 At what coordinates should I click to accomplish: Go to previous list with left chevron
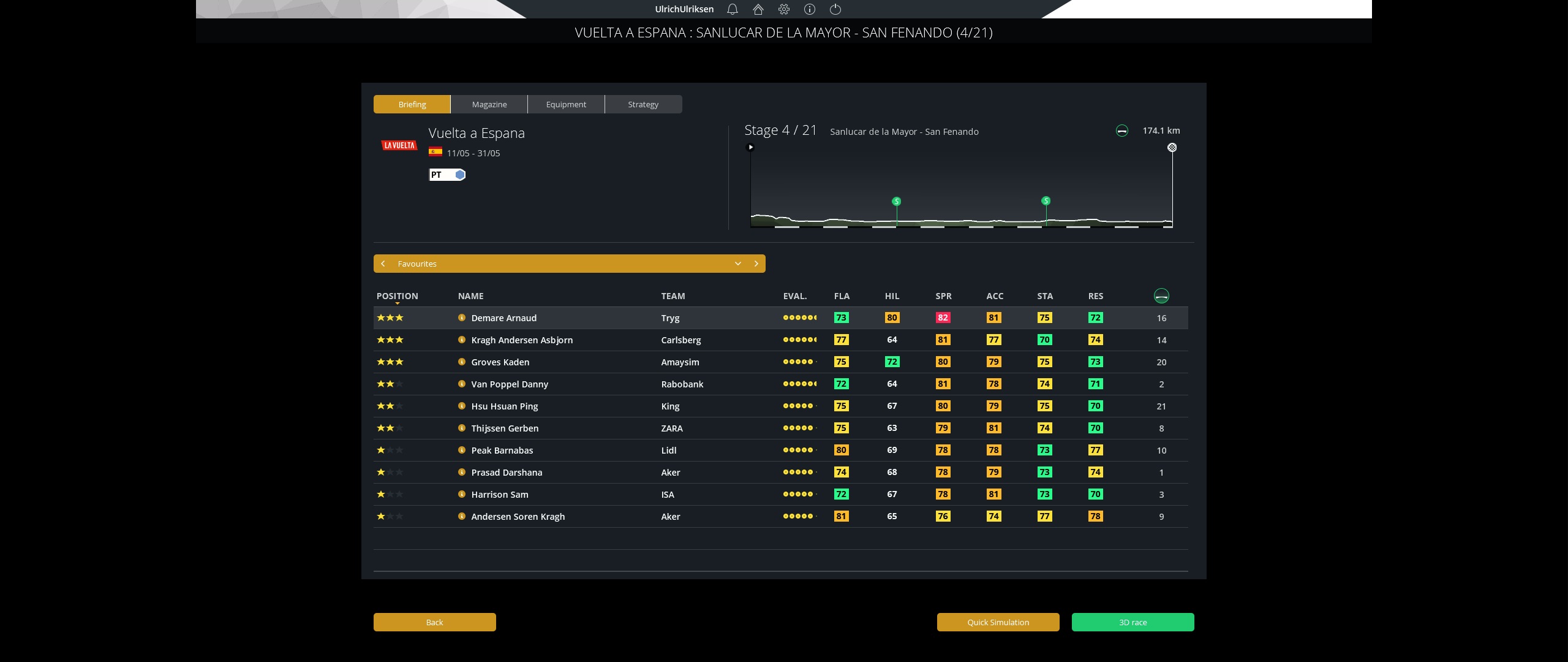pos(383,264)
